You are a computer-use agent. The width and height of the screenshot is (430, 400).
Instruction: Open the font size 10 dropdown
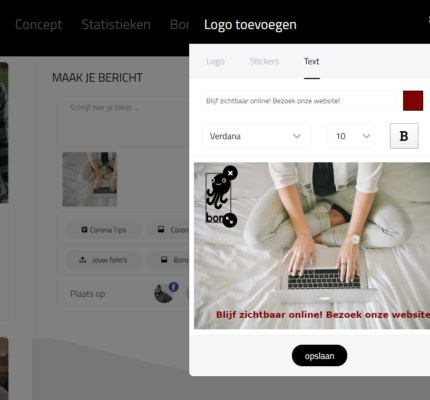point(351,136)
